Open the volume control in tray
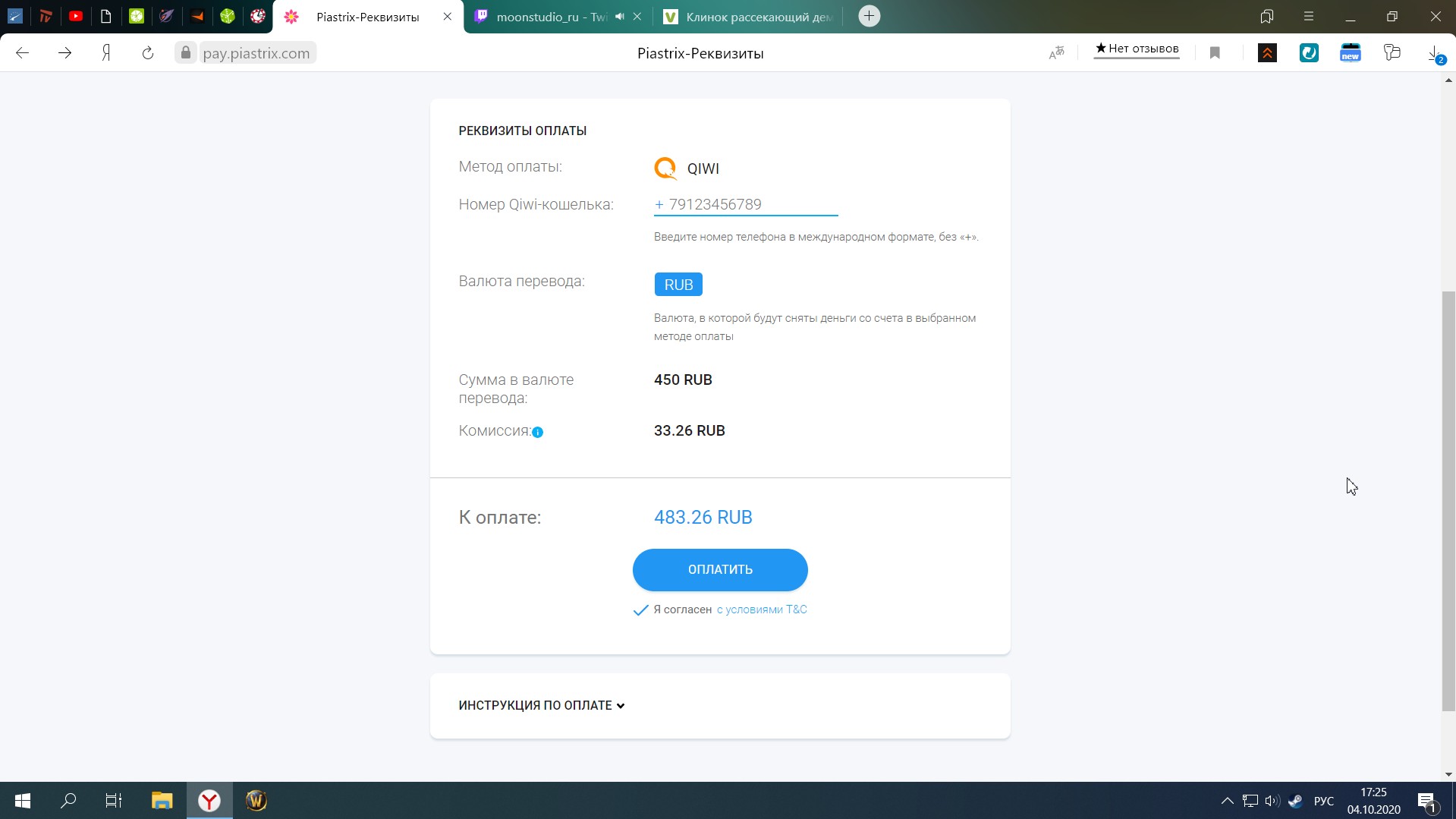This screenshot has width=1456, height=819. [1272, 801]
